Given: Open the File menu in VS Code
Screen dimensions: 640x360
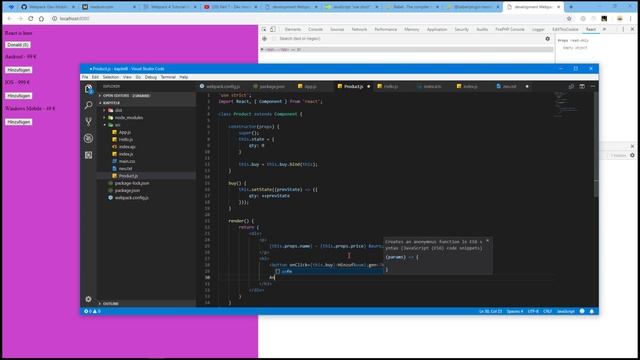Looking at the screenshot, I should [85, 77].
